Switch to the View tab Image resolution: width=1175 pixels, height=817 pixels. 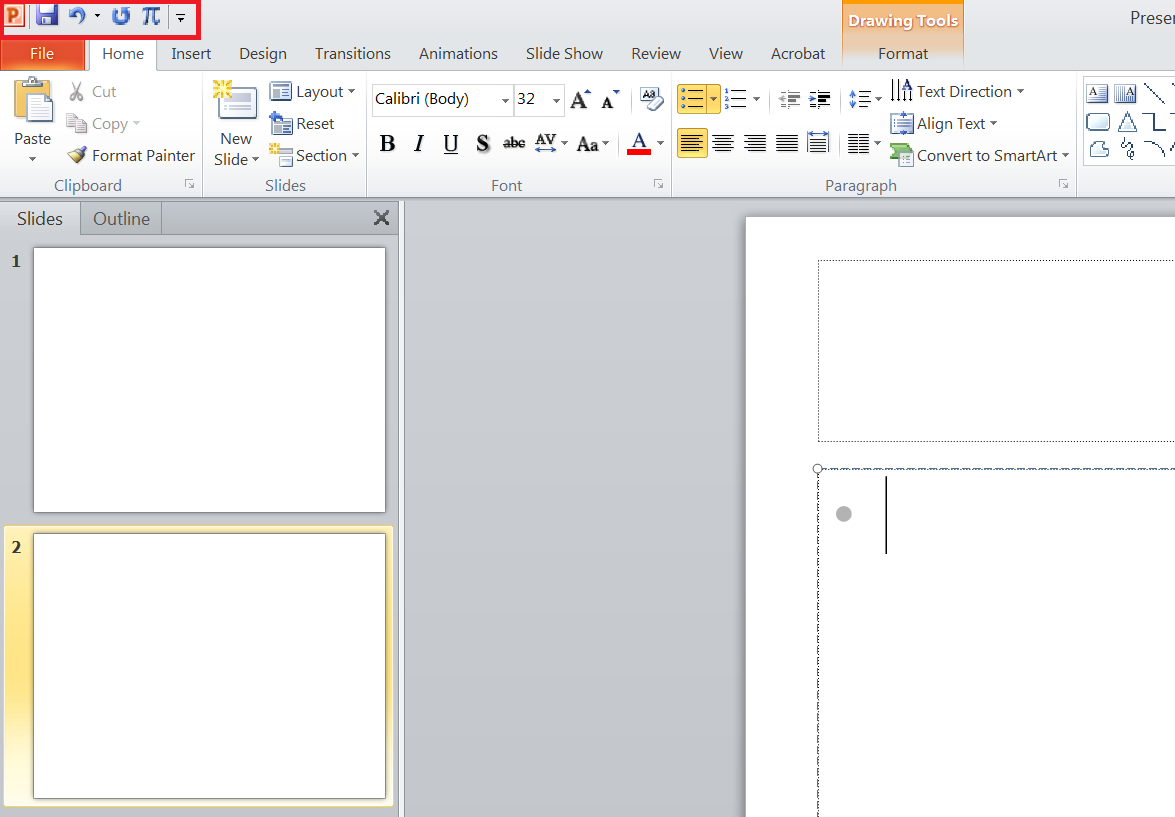point(725,54)
